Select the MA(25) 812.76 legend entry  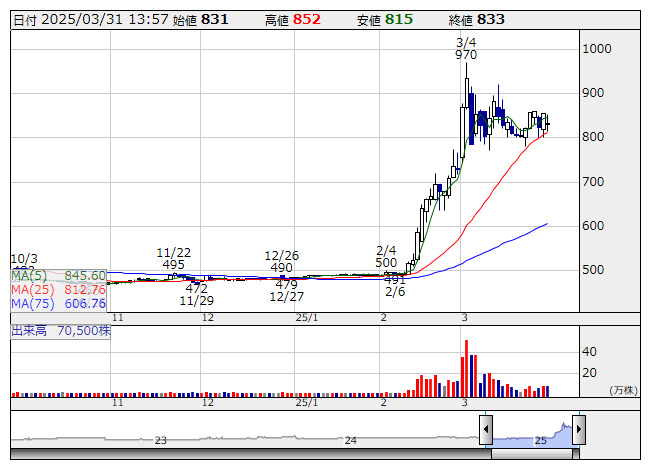click(59, 289)
